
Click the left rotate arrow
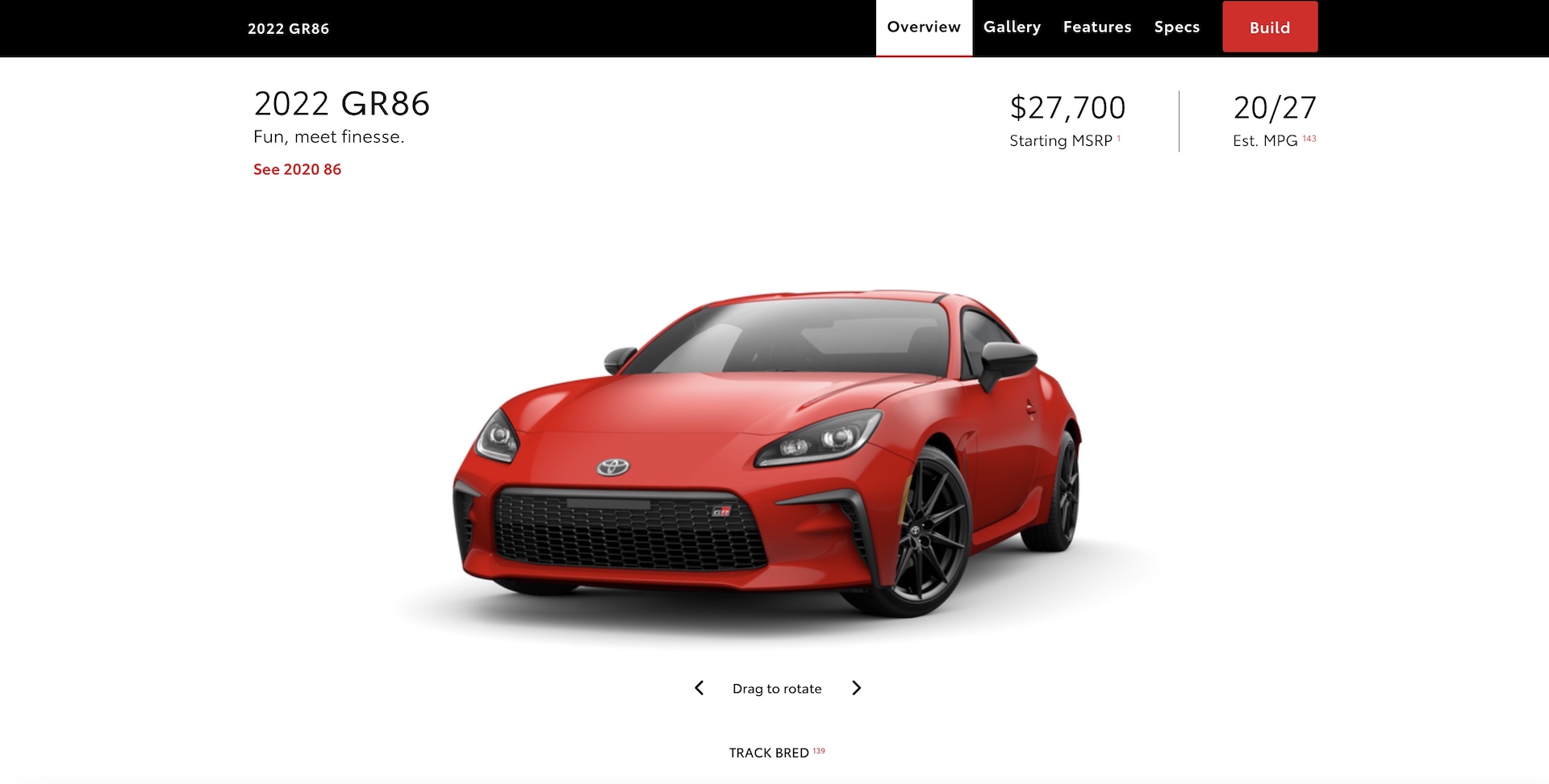pyautogui.click(x=699, y=688)
